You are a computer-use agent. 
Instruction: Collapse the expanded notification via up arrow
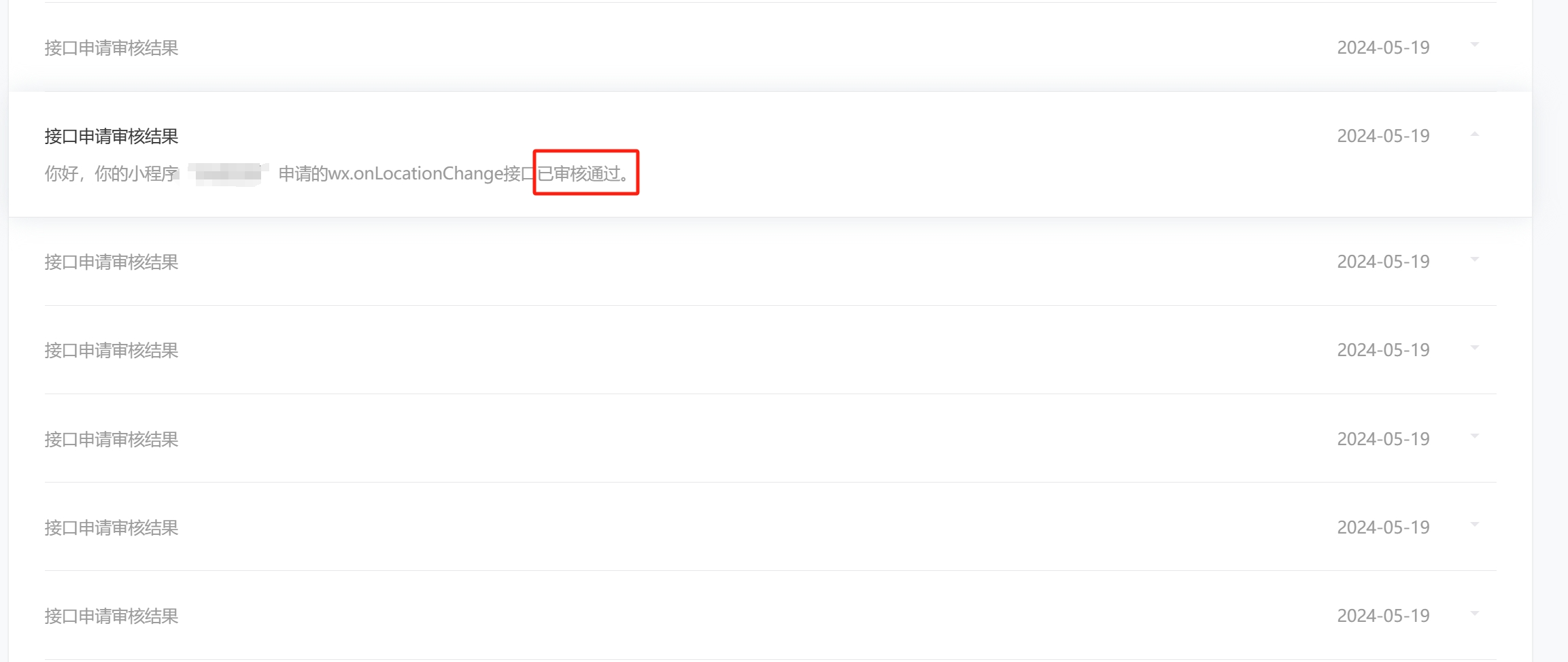1474,135
